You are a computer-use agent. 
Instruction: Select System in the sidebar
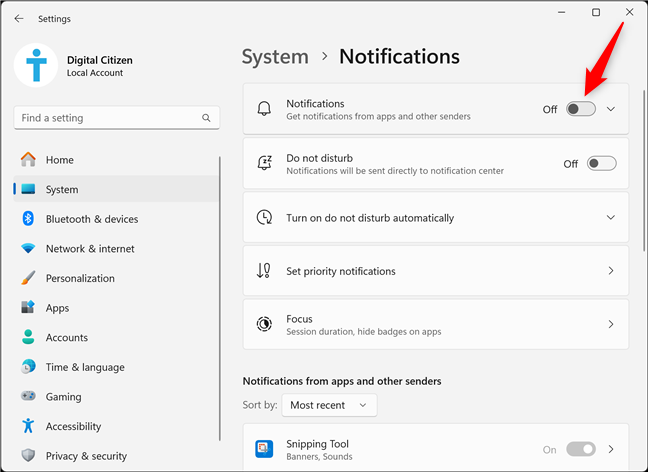pos(116,189)
